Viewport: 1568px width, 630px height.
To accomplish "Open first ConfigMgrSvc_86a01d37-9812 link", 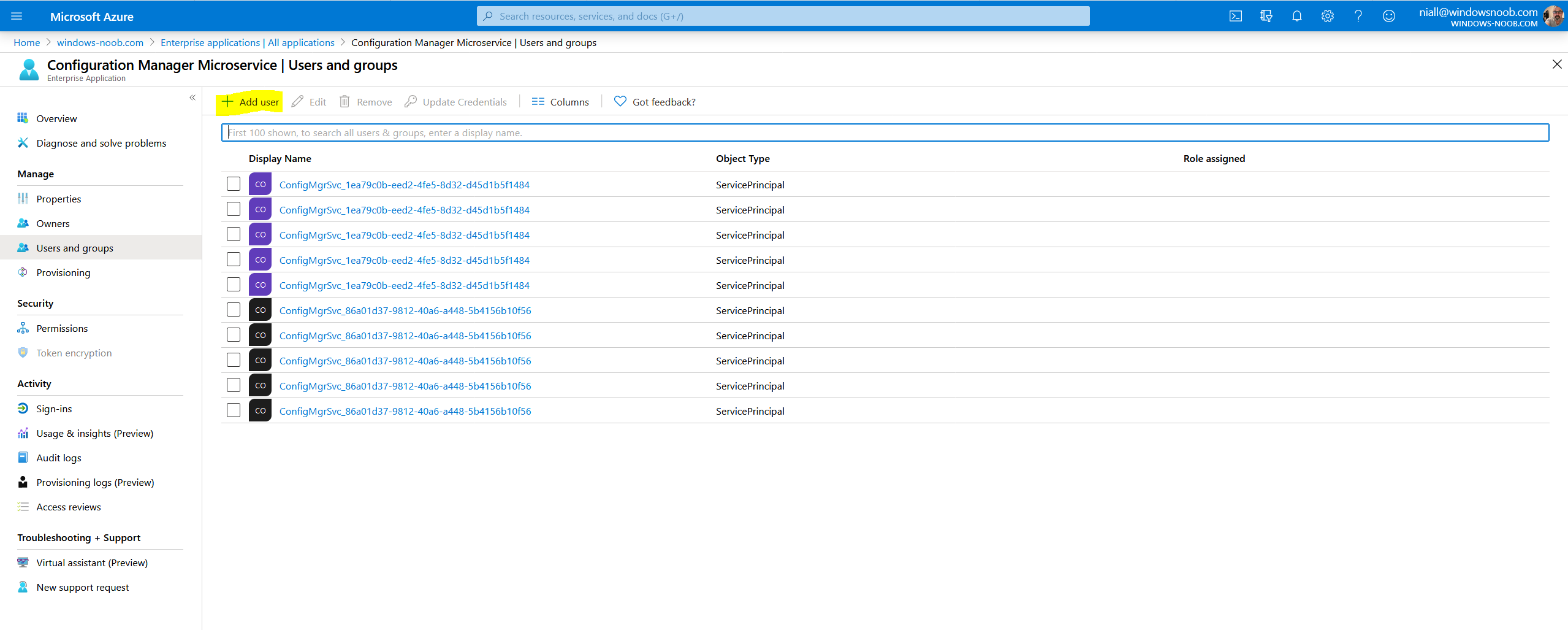I will pos(405,310).
